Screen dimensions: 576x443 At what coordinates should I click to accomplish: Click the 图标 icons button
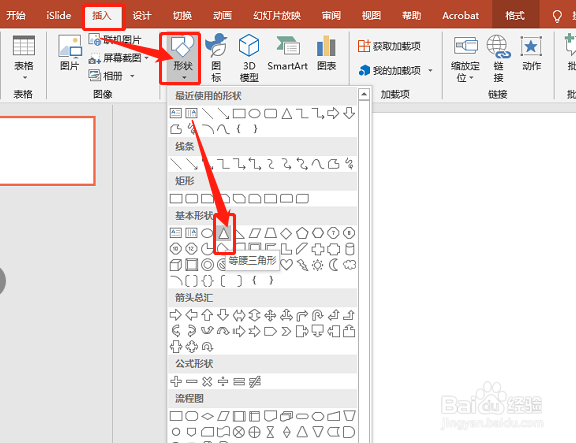216,58
